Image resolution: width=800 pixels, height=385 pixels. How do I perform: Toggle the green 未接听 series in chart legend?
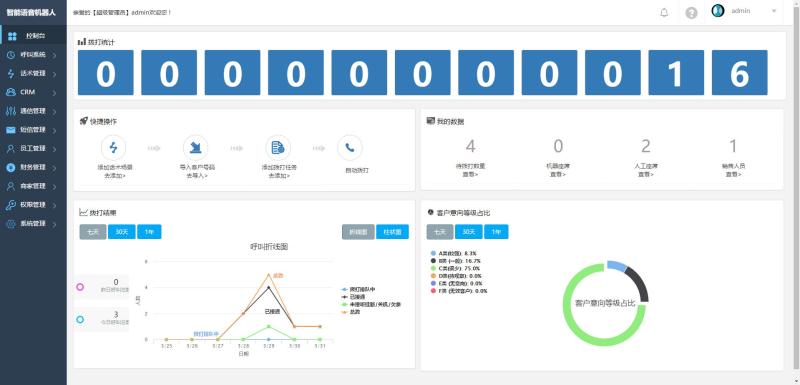(x=371, y=304)
